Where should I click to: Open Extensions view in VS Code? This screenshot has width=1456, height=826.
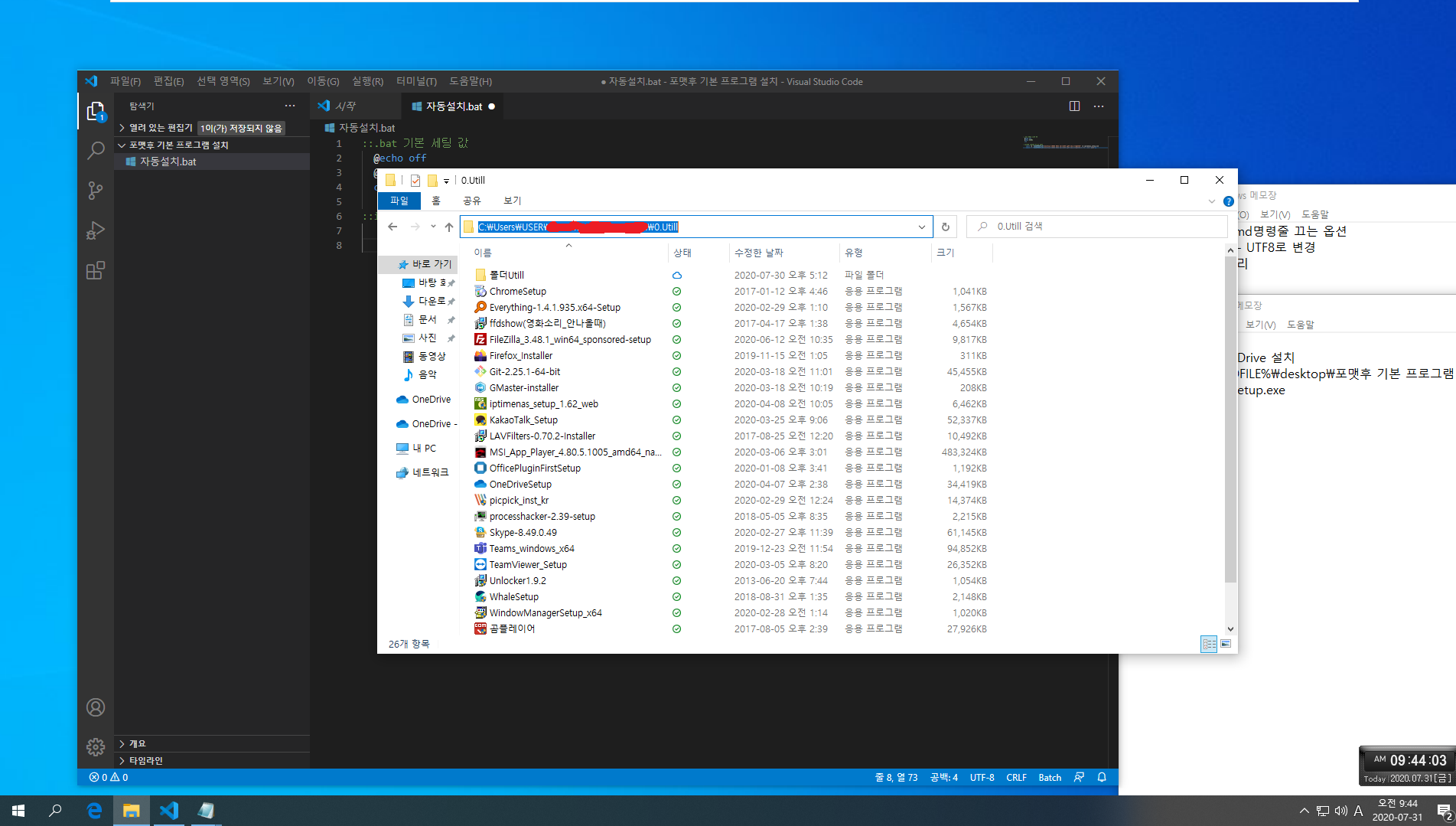[96, 270]
